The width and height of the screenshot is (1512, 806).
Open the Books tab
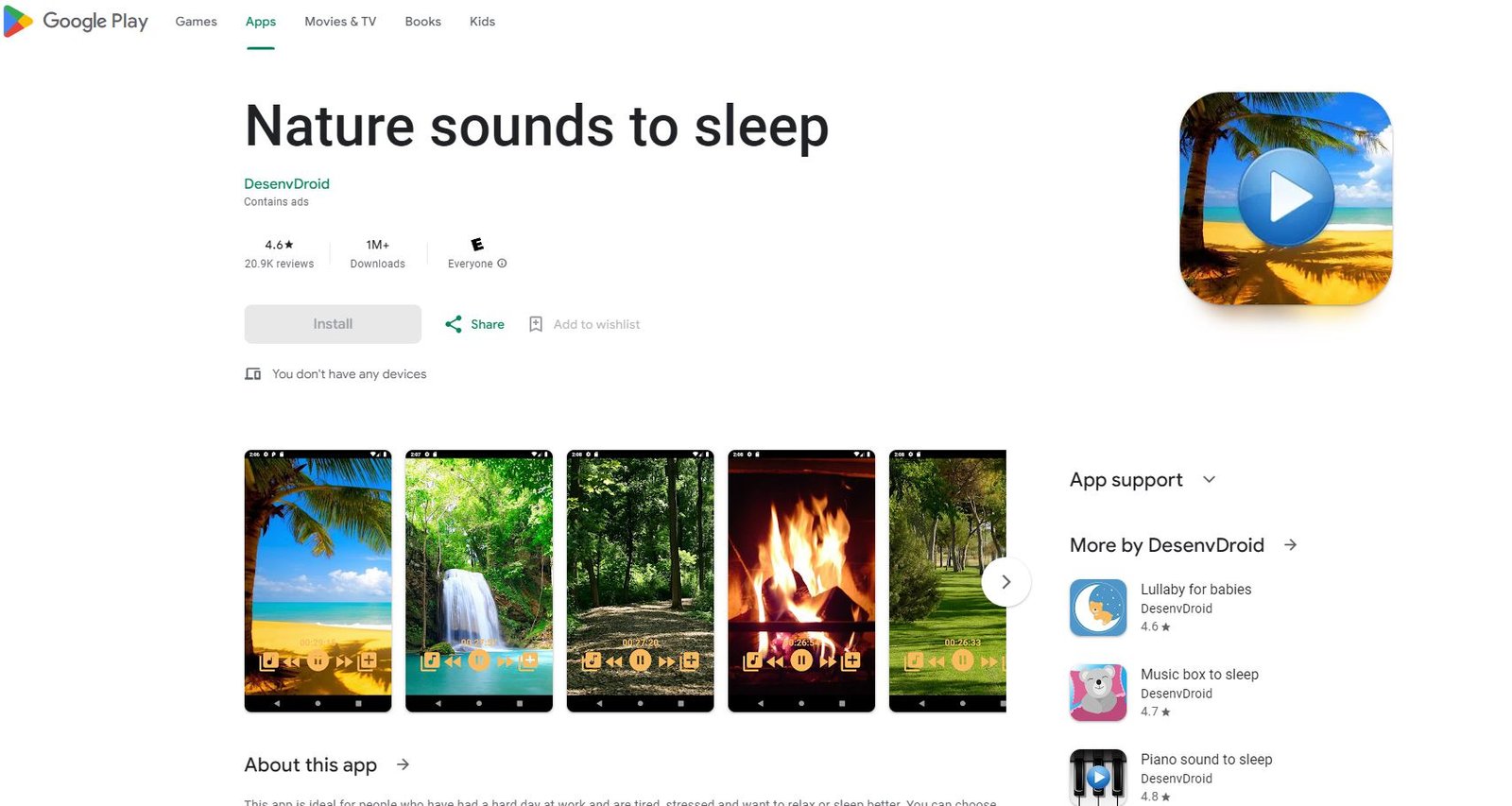pyautogui.click(x=422, y=22)
